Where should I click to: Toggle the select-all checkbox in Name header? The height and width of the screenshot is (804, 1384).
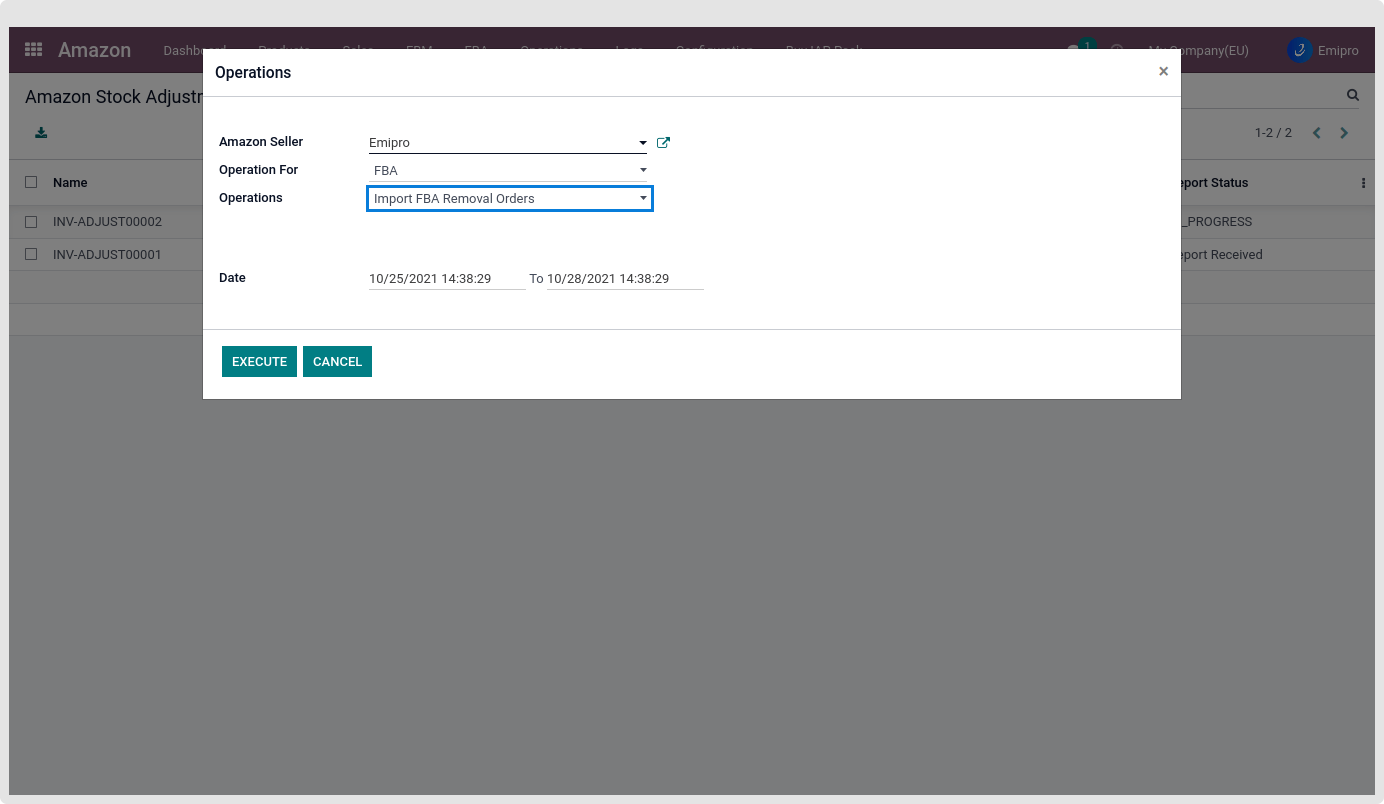[31, 182]
